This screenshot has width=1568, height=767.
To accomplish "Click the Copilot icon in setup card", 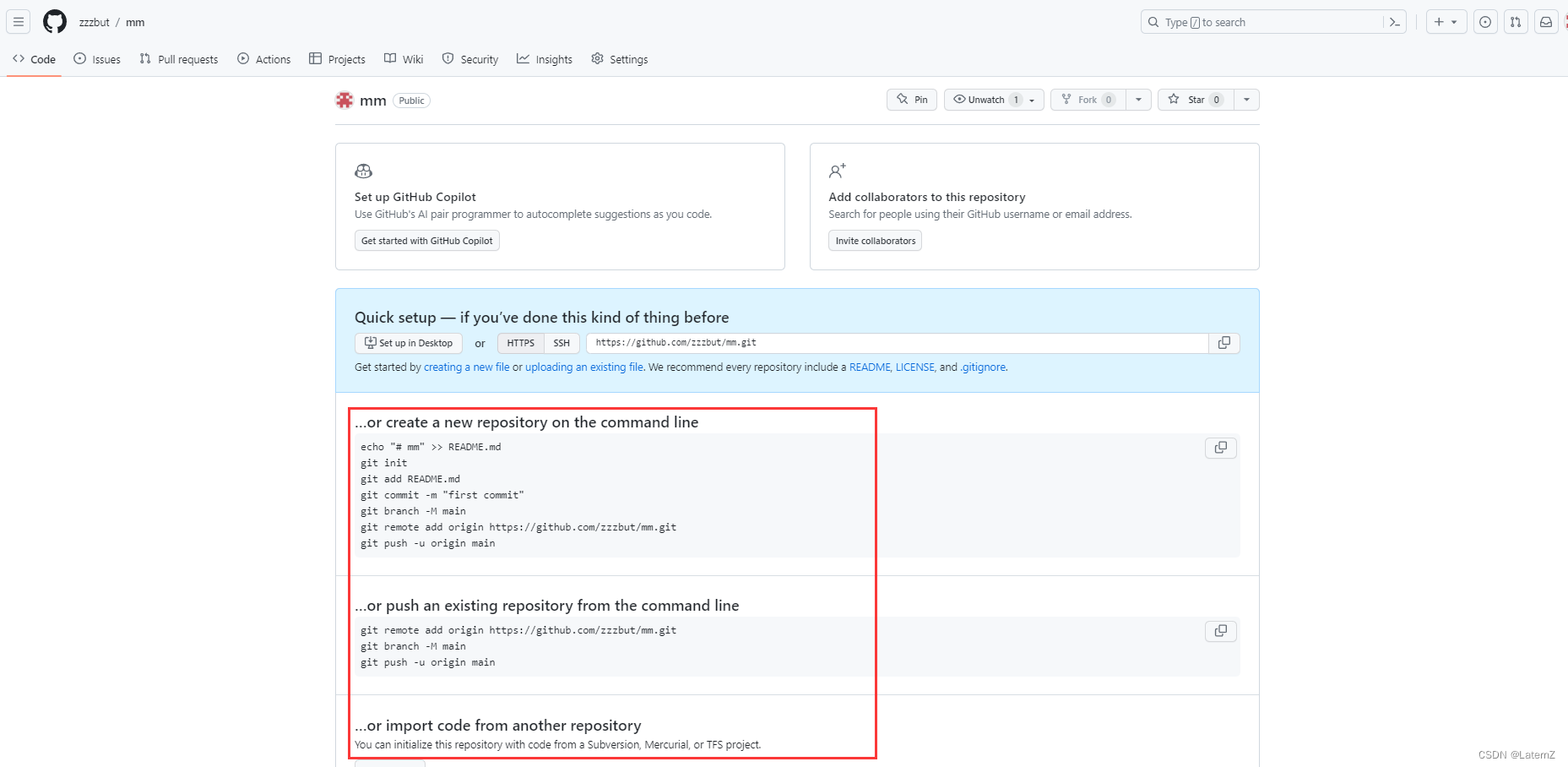I will pyautogui.click(x=364, y=171).
